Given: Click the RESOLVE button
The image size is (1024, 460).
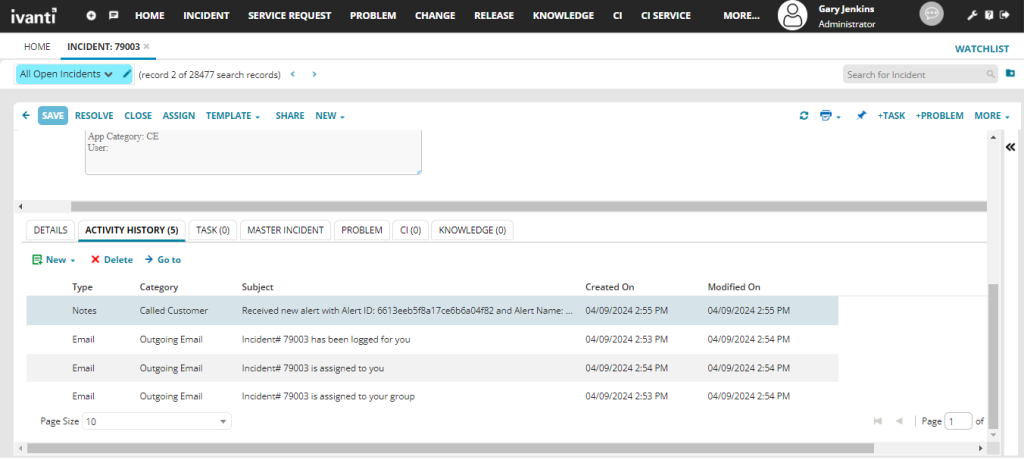Looking at the screenshot, I should click(94, 116).
